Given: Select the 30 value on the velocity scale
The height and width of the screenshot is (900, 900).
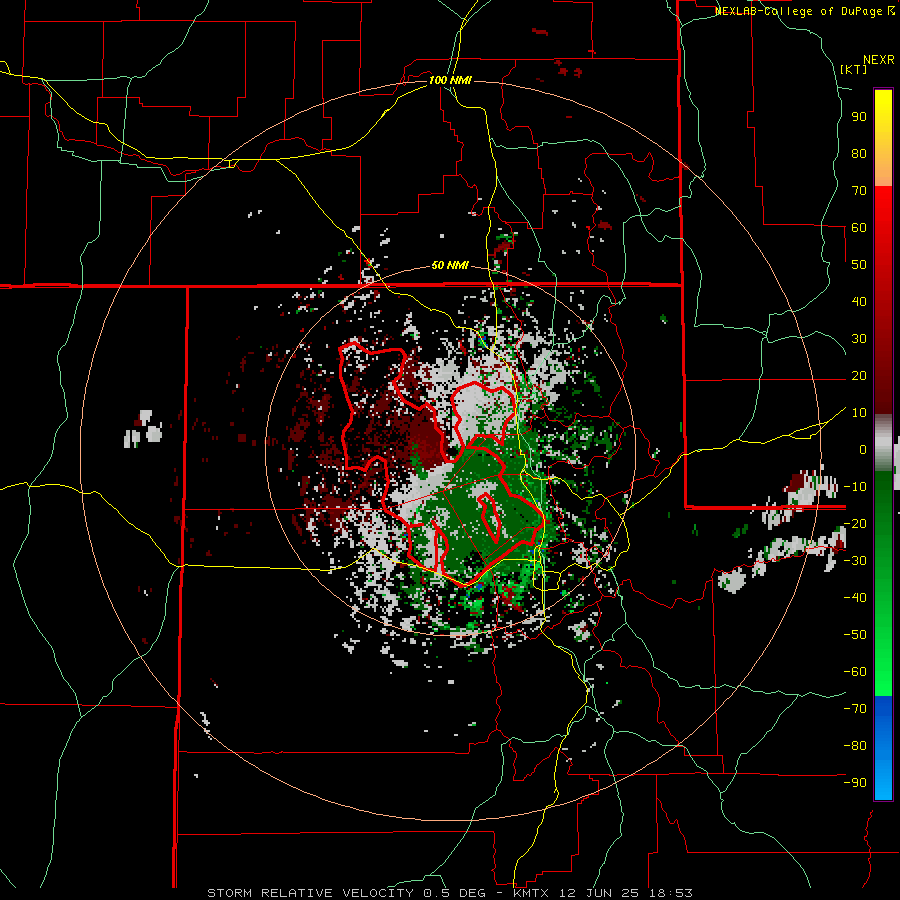Looking at the screenshot, I should point(859,339).
